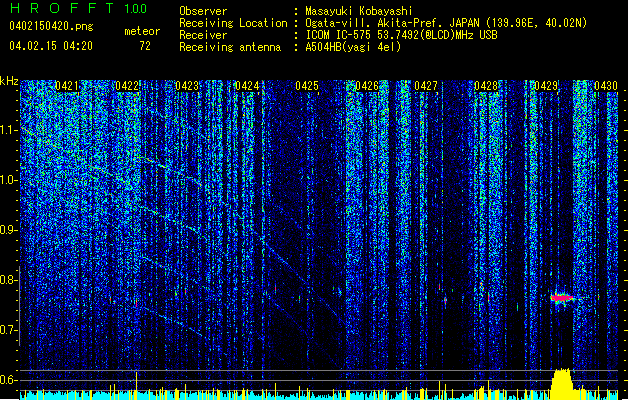The image size is (629, 400).
Task: Click the 'meteor' count label
Action: click(x=142, y=31)
